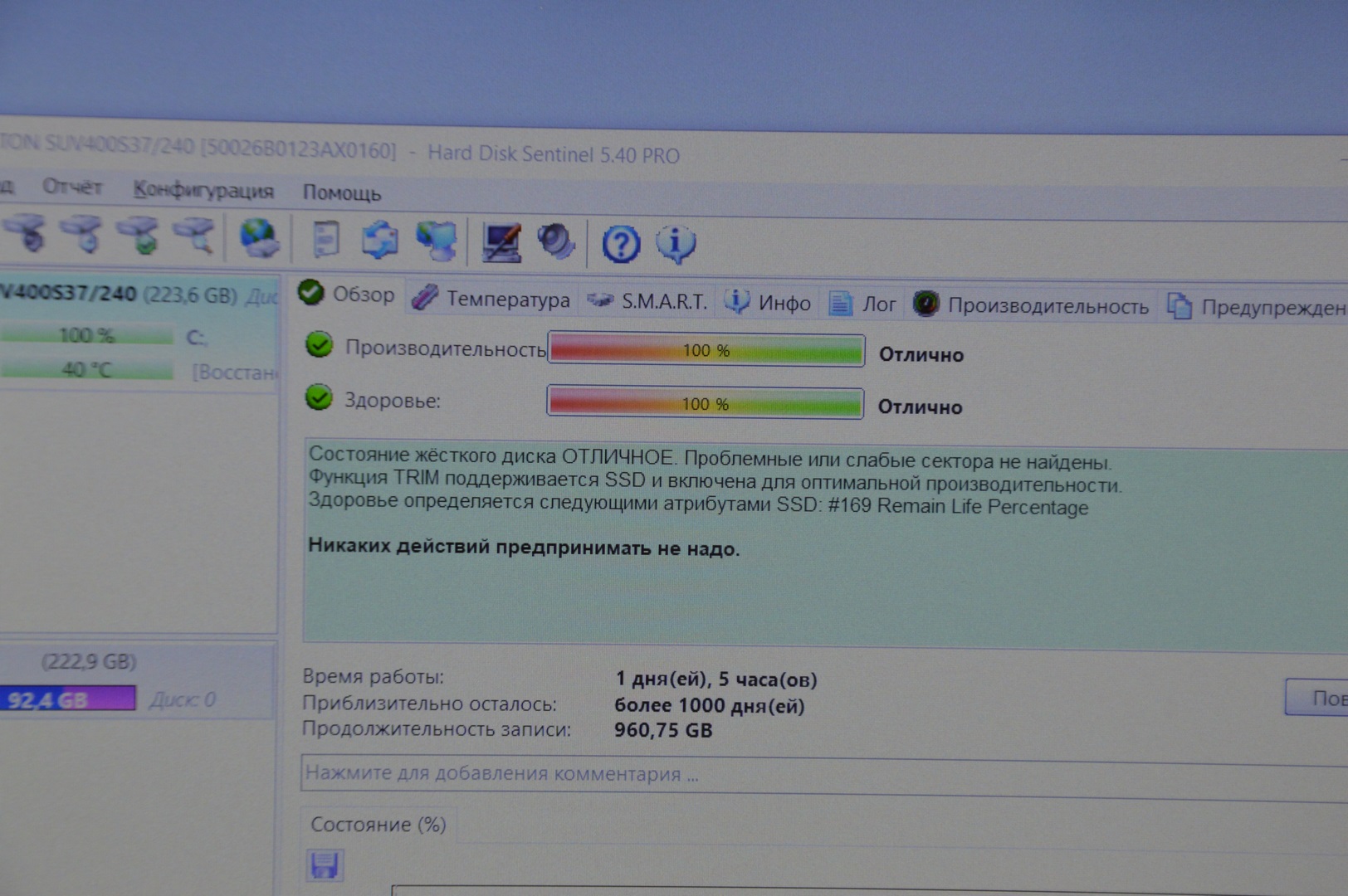
Task: Select the Инфо tab
Action: 768,303
